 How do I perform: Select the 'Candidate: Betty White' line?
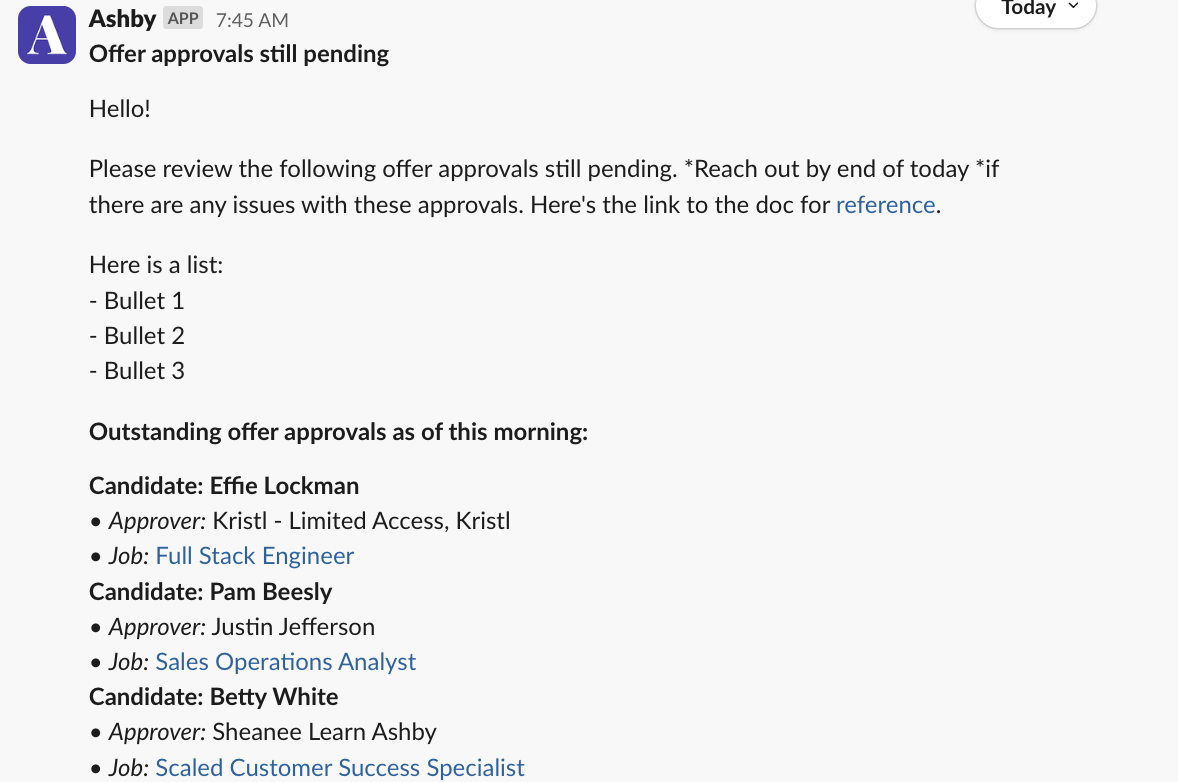213,697
